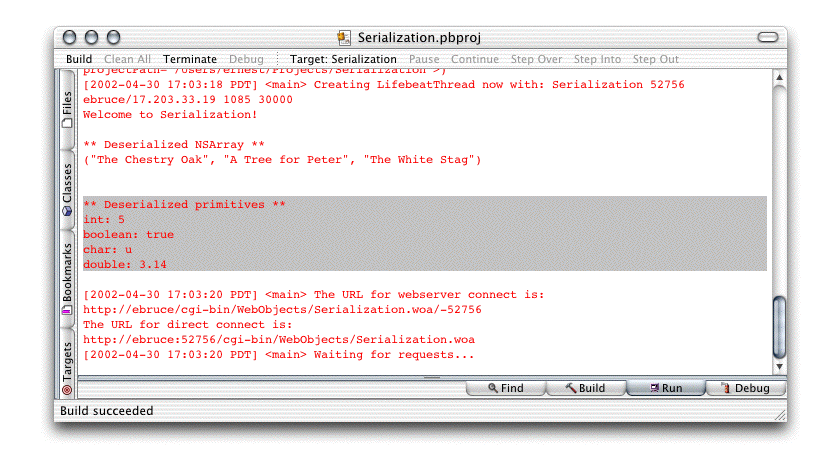
Task: Switch to the Run bottom tab
Action: coord(666,388)
